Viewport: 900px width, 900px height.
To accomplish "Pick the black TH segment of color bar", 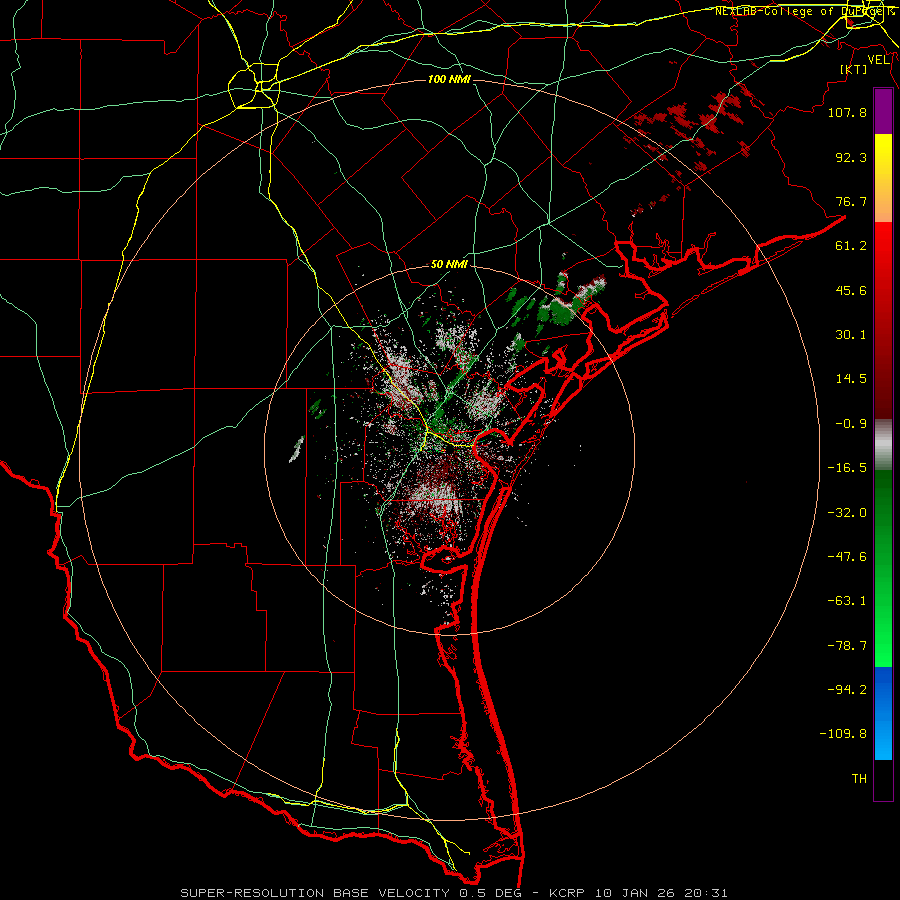I will [x=883, y=780].
